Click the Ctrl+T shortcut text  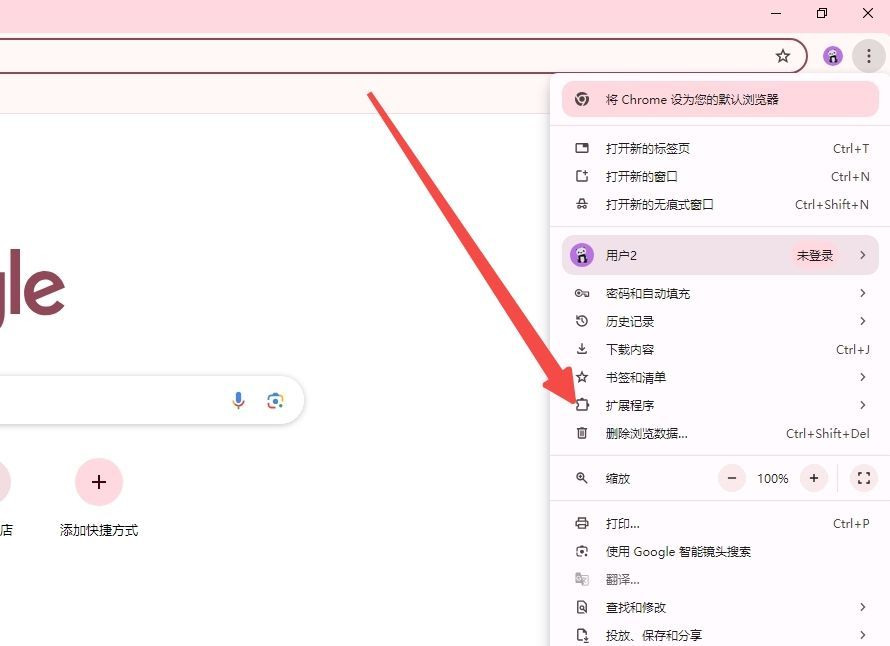pyautogui.click(x=851, y=149)
